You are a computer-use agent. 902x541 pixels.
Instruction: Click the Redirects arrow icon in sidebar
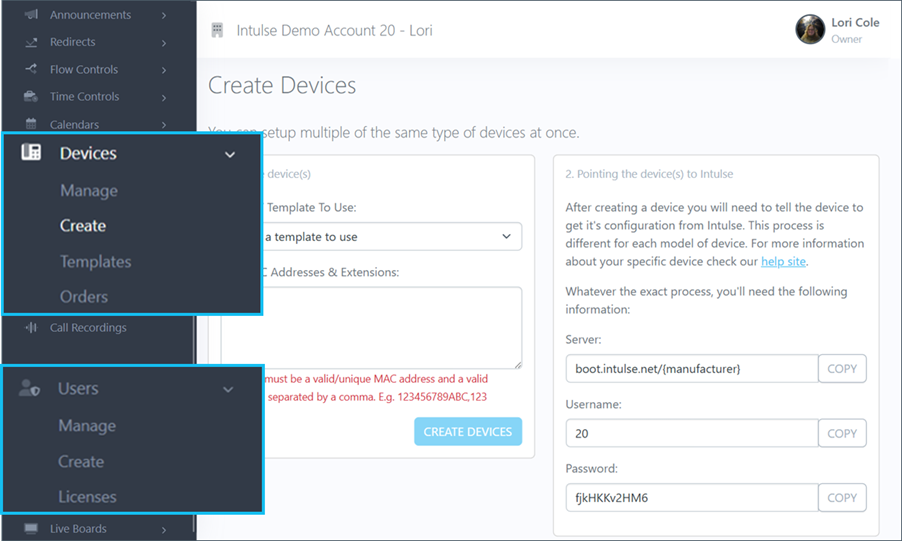(x=31, y=42)
